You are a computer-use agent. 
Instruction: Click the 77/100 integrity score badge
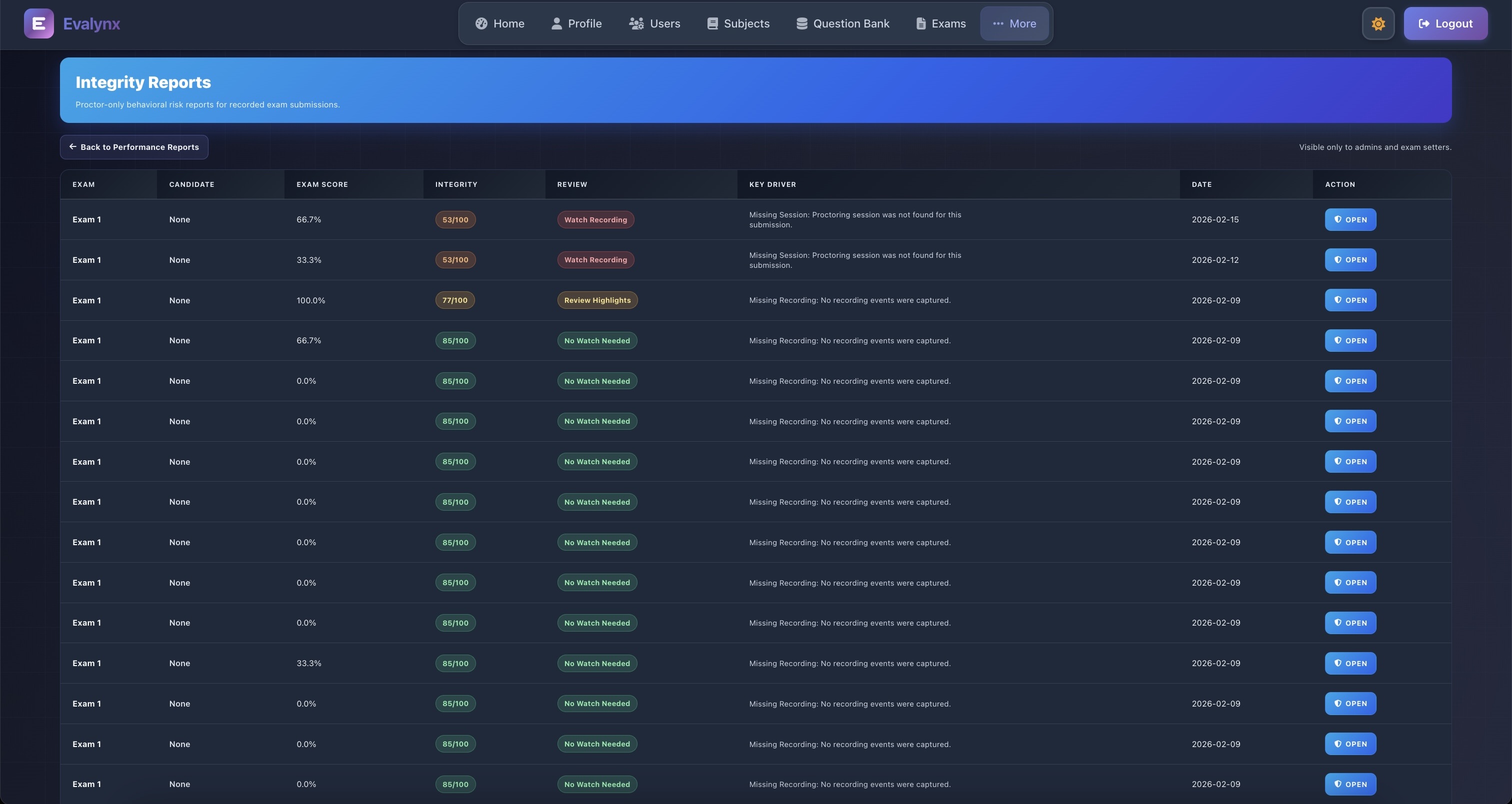[x=455, y=300]
